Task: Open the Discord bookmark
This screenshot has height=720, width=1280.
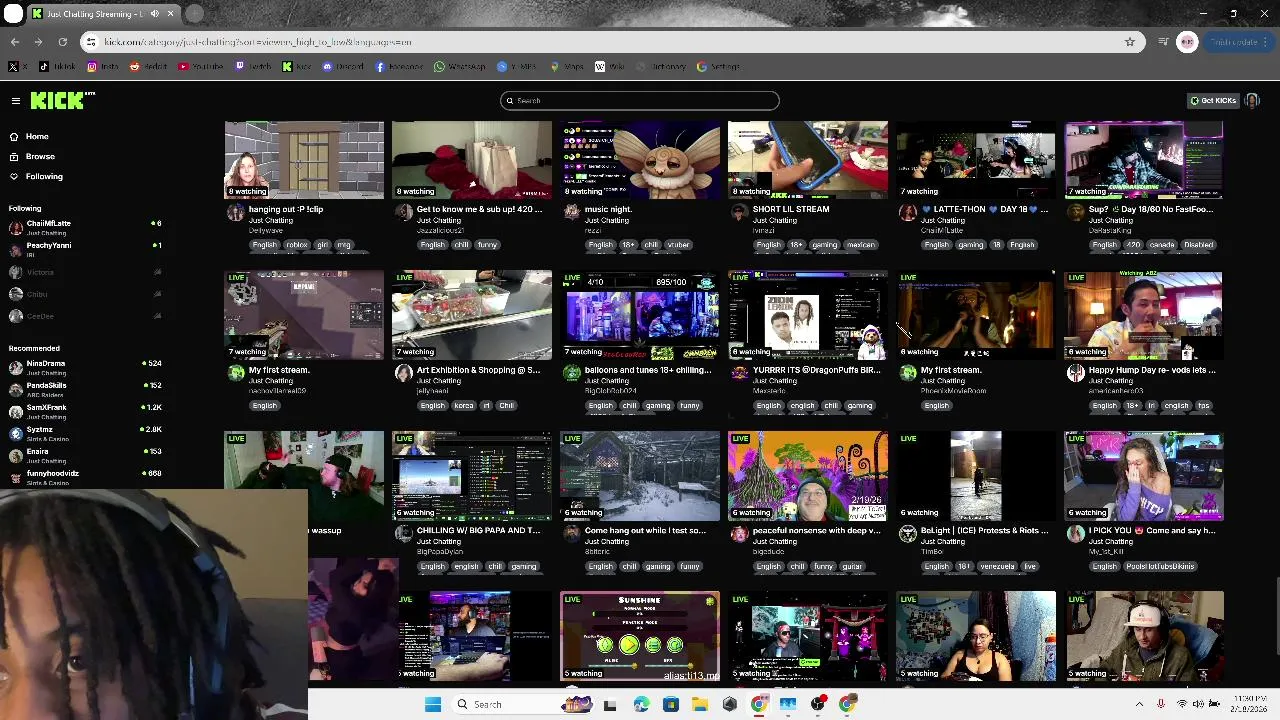Action: point(343,67)
